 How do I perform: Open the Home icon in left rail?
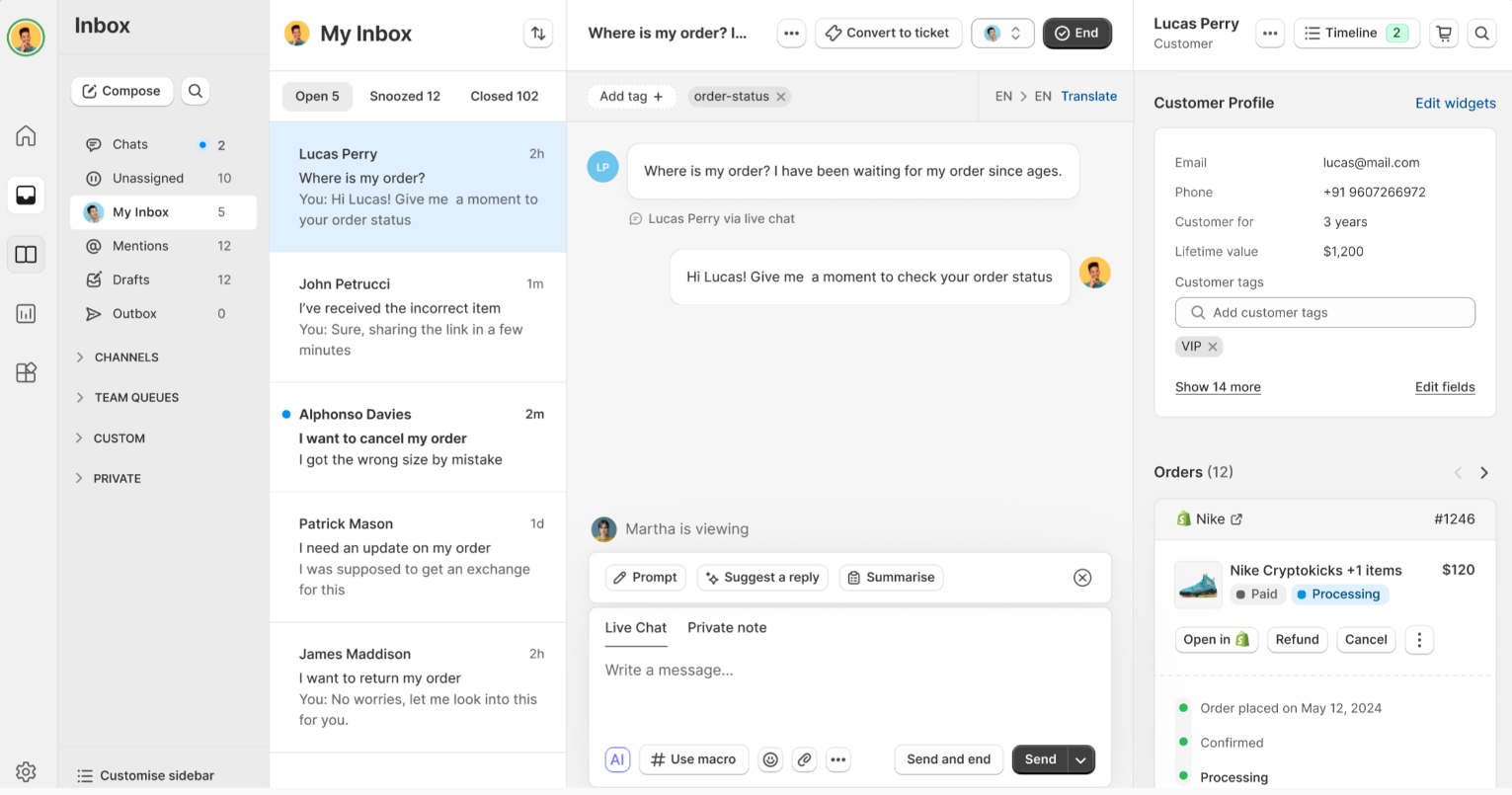coord(26,136)
